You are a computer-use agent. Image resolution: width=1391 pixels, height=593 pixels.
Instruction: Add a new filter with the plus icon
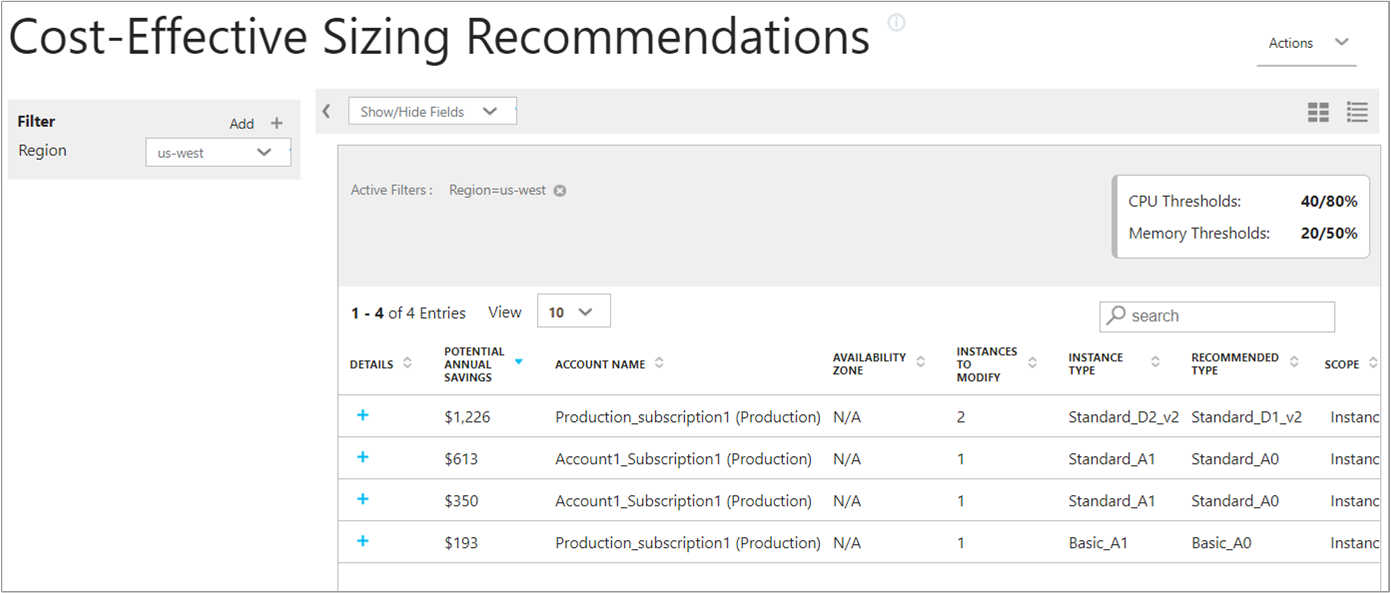277,124
